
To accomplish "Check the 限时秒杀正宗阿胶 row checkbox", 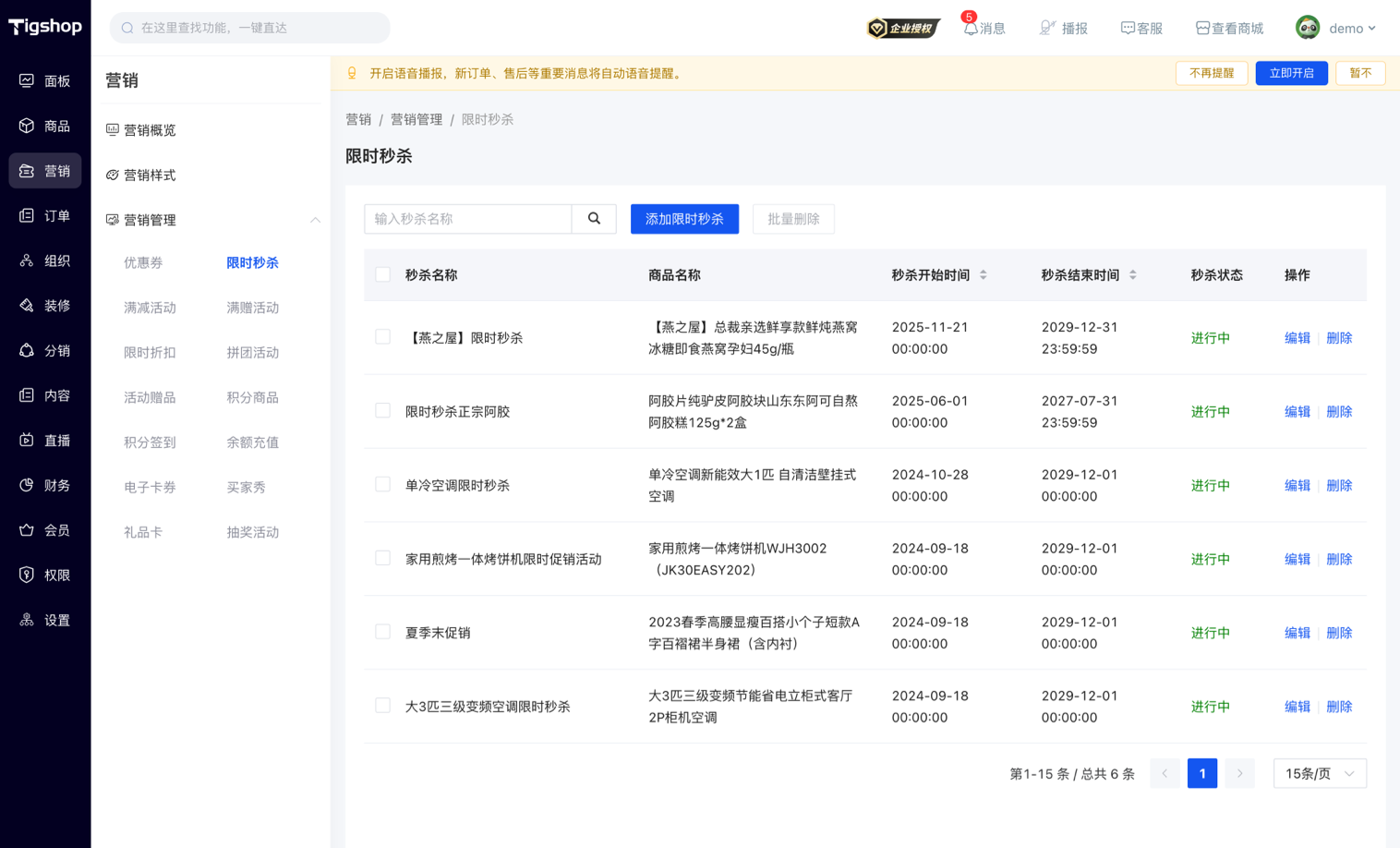I will [383, 411].
